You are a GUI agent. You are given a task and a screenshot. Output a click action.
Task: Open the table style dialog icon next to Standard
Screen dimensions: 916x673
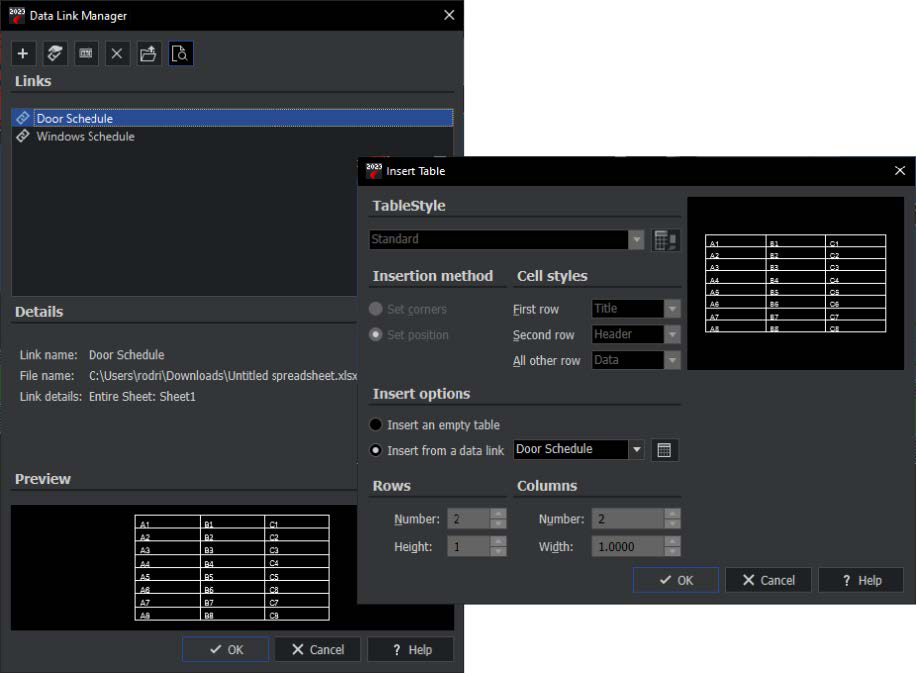click(665, 240)
